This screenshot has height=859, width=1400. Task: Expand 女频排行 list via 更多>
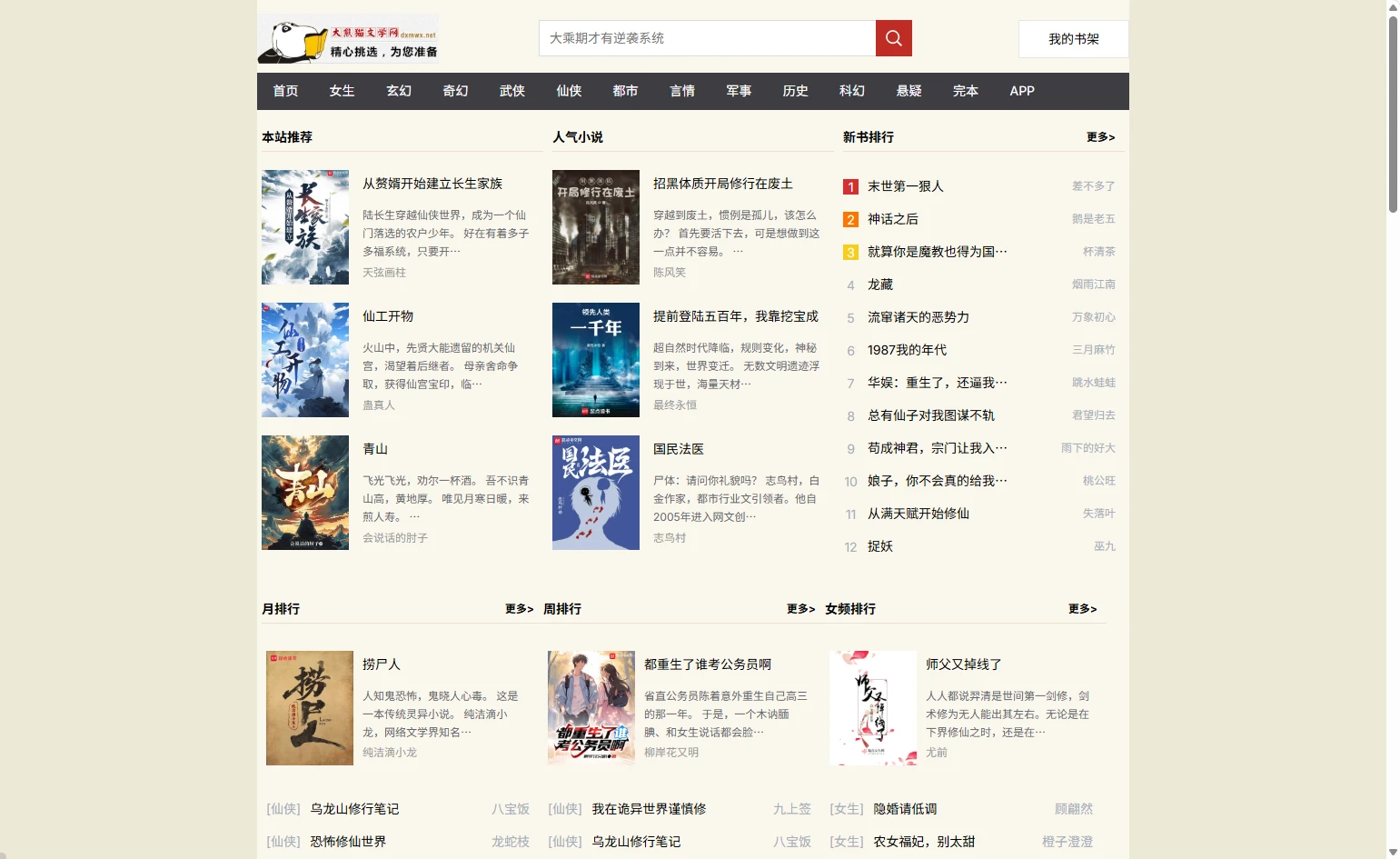pyautogui.click(x=1082, y=609)
